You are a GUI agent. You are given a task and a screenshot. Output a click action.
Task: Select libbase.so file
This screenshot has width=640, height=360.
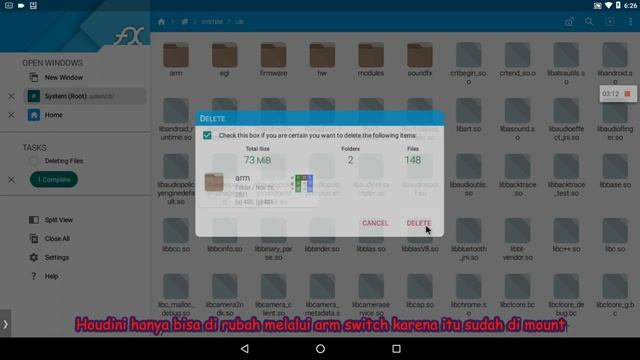tap(615, 171)
